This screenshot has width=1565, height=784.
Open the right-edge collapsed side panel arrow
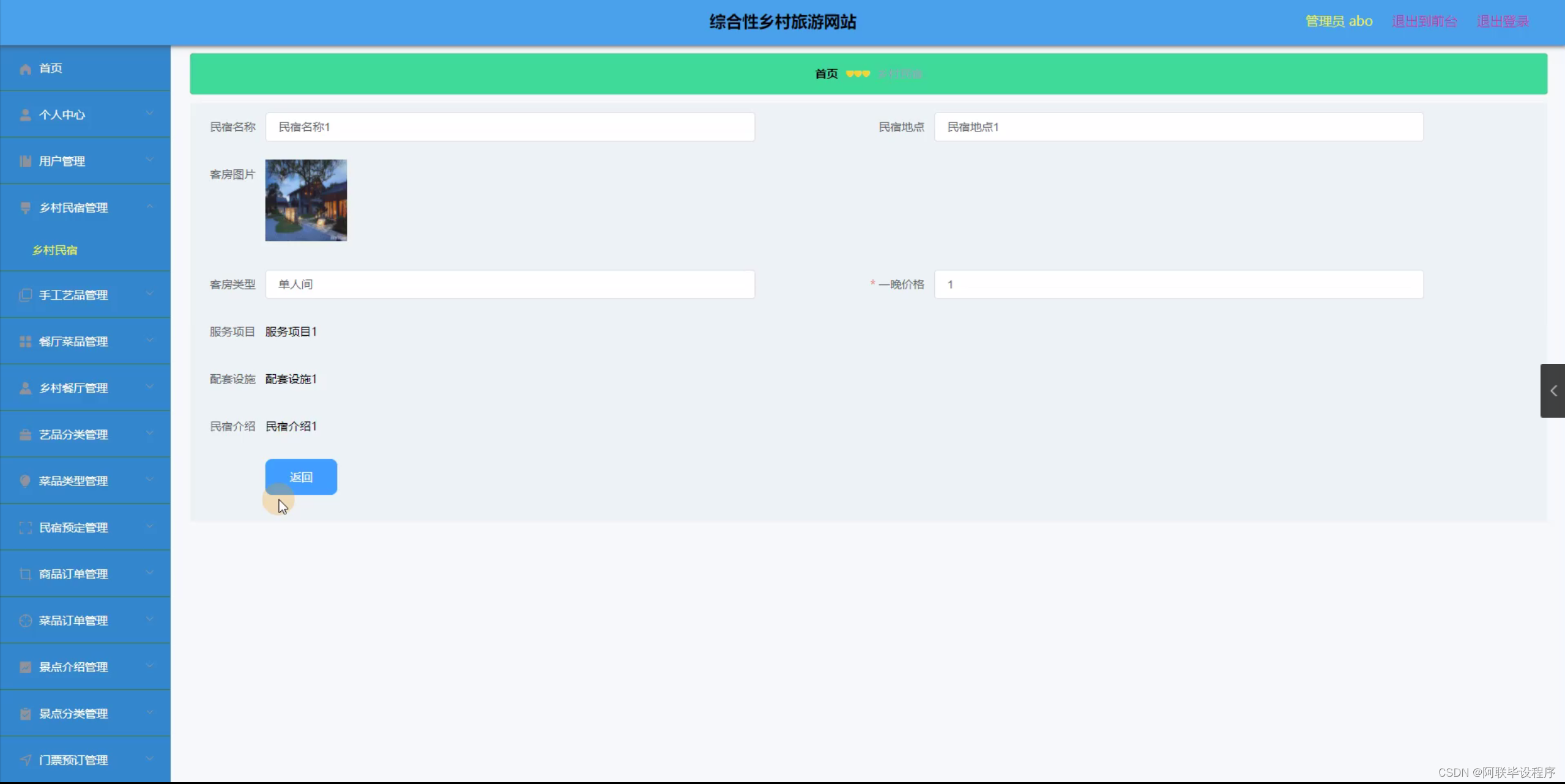pyautogui.click(x=1553, y=391)
